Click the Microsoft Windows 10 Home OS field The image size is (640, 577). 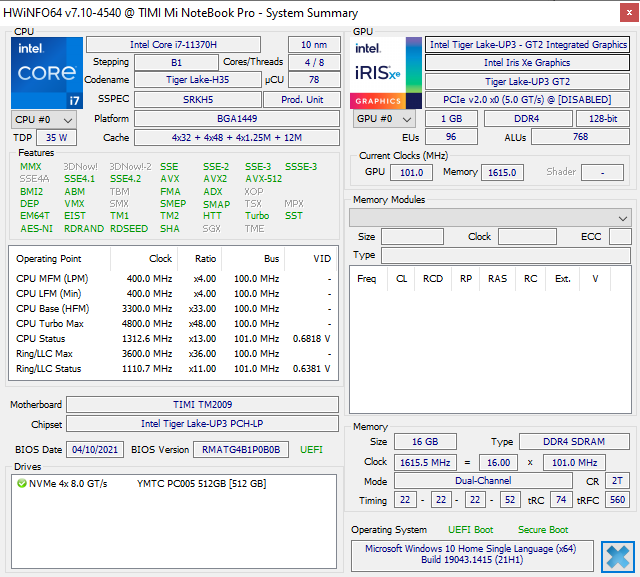[472, 556]
